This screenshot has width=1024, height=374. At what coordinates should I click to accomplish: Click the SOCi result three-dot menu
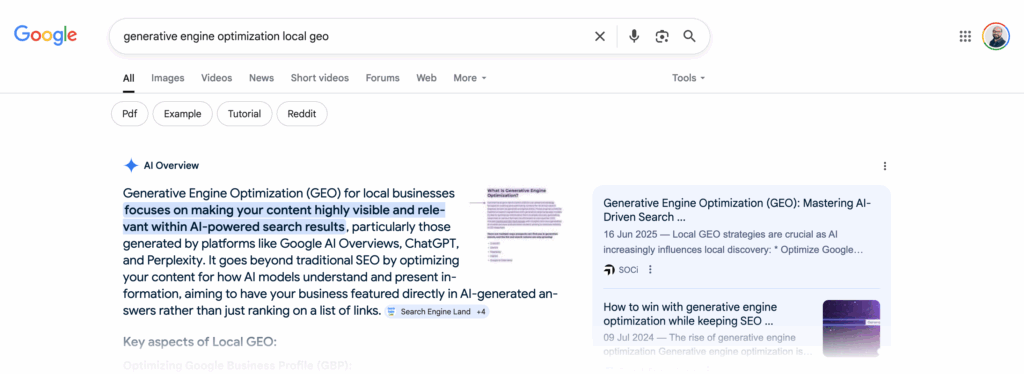(x=650, y=270)
